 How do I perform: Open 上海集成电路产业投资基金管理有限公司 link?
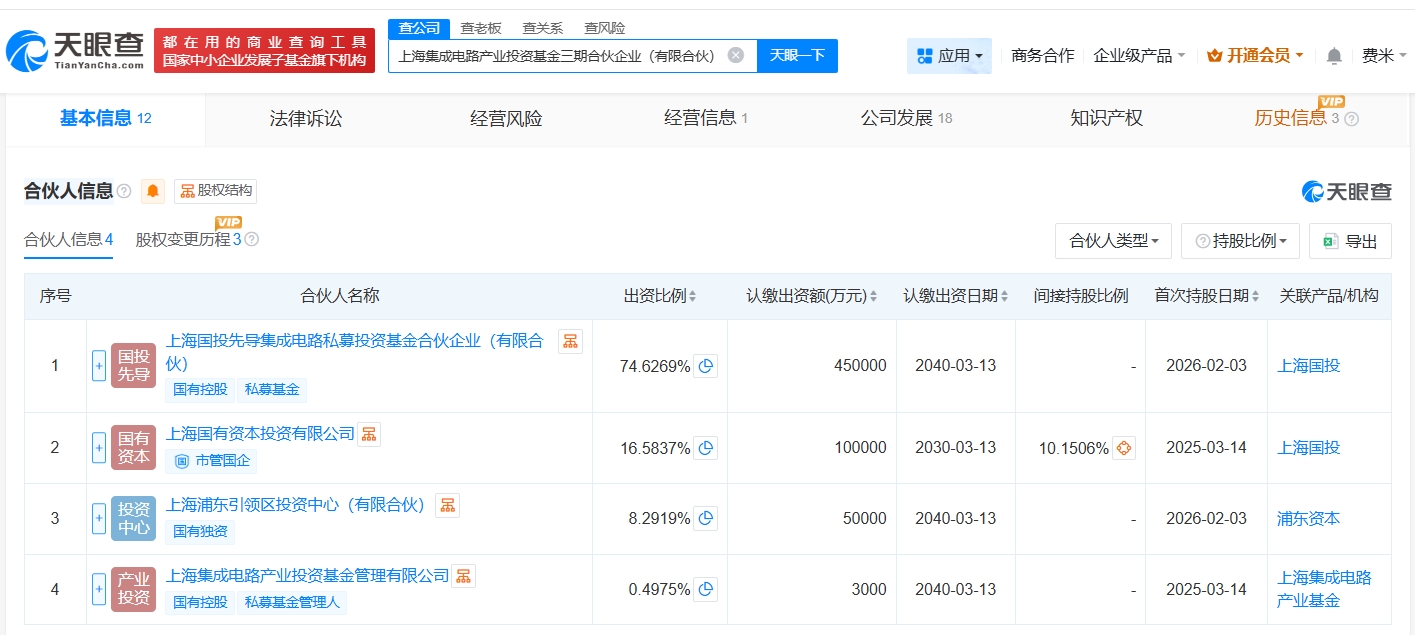click(x=307, y=576)
